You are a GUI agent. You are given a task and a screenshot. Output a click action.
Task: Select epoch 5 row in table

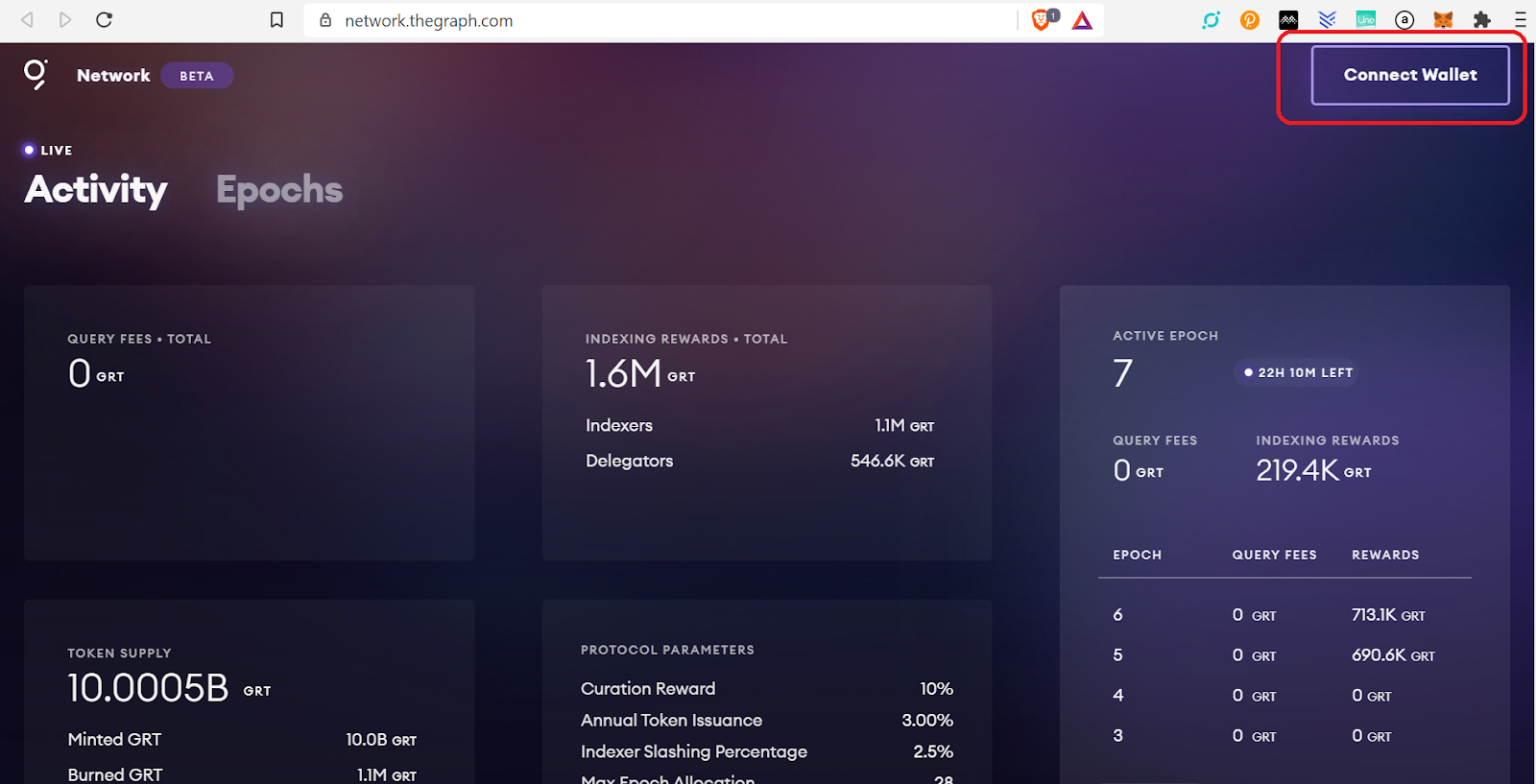(1284, 655)
